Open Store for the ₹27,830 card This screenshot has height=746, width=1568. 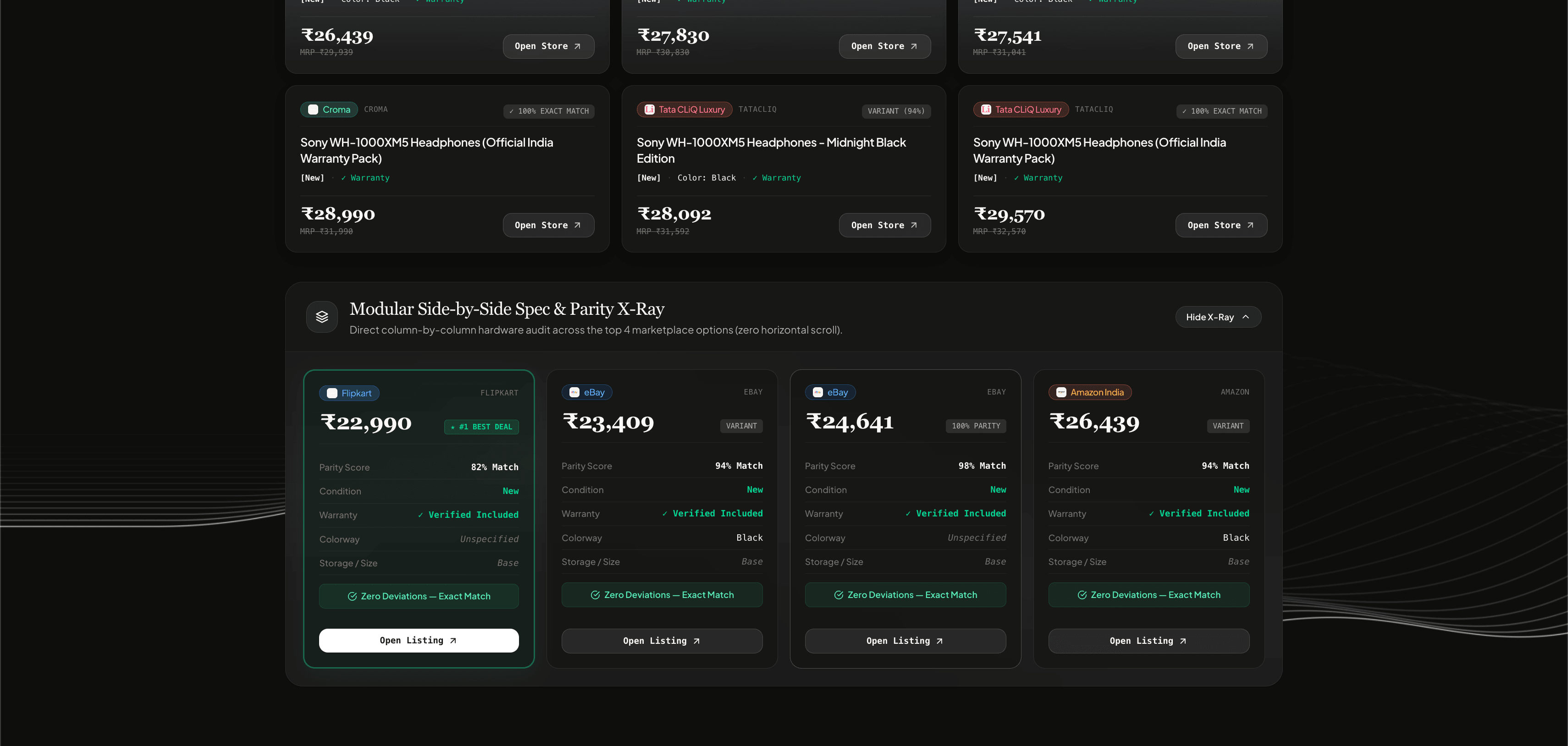coord(884,46)
